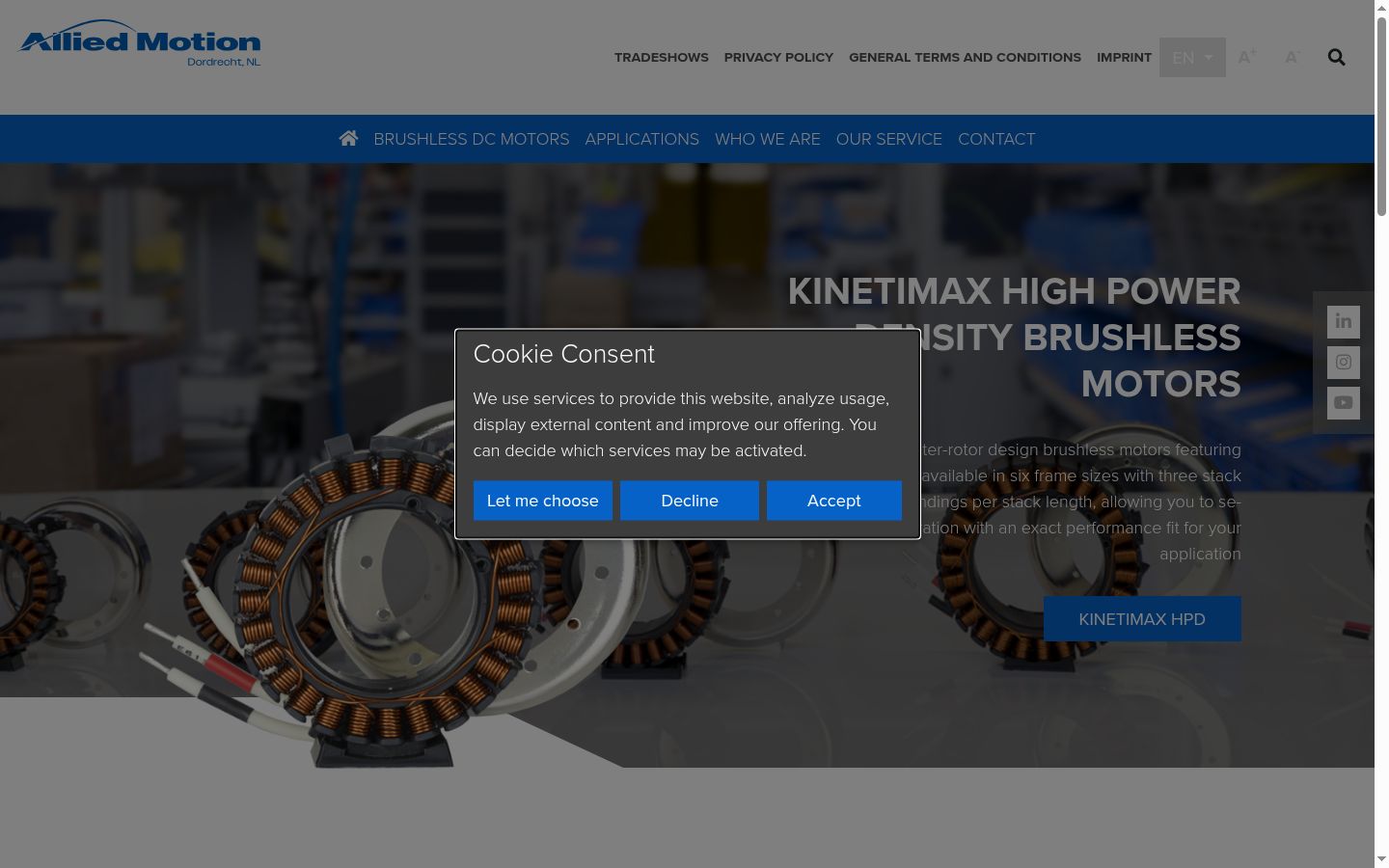Click the Cookie Consent title
This screenshot has width=1389, height=868.
coord(564,354)
